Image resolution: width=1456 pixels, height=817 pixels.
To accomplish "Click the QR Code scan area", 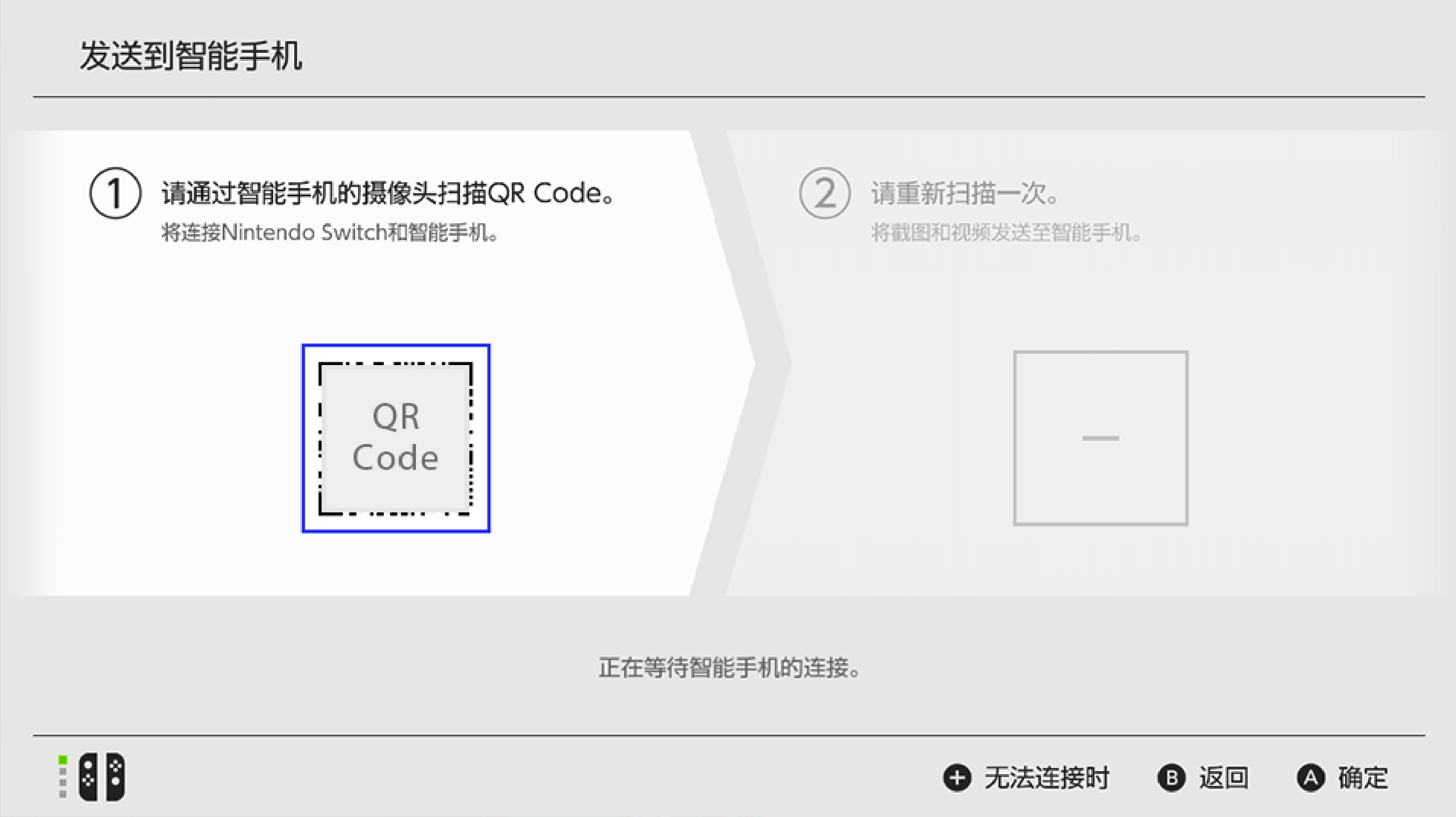I will click(395, 437).
